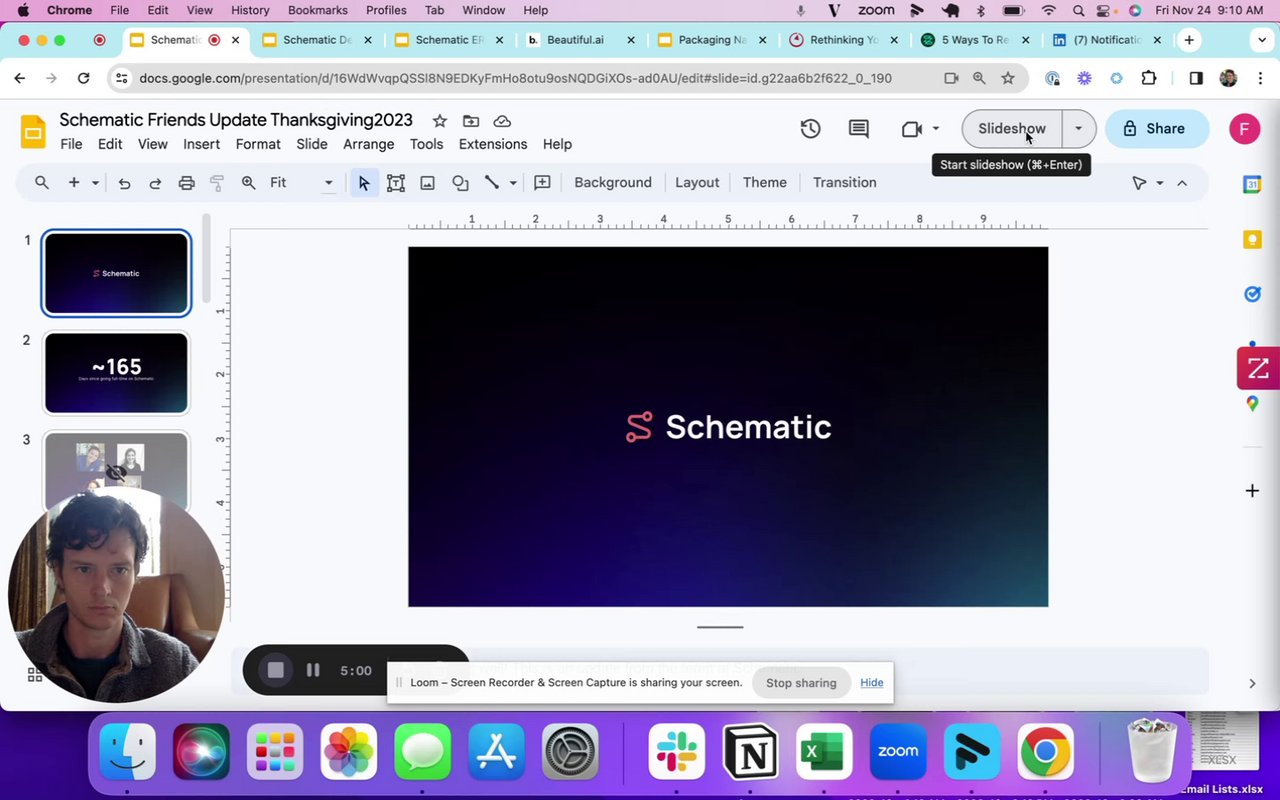The width and height of the screenshot is (1280, 800).
Task: Open the Format menu
Action: point(258,144)
